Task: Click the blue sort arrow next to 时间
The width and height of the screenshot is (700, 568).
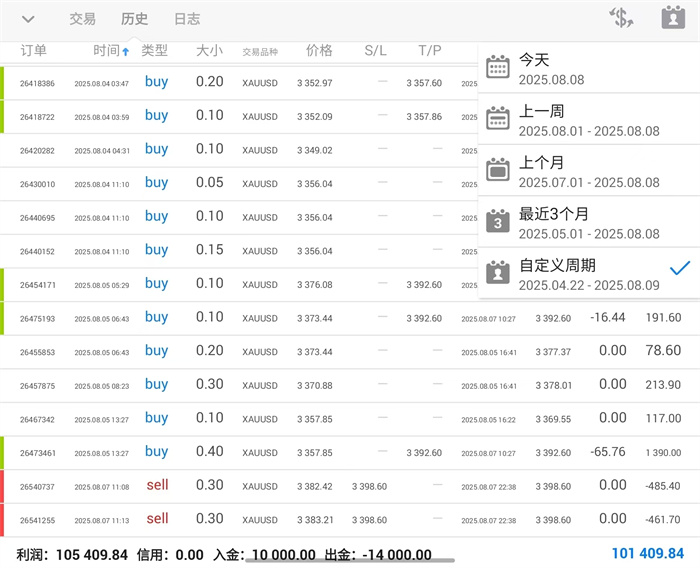Action: click(x=126, y=52)
